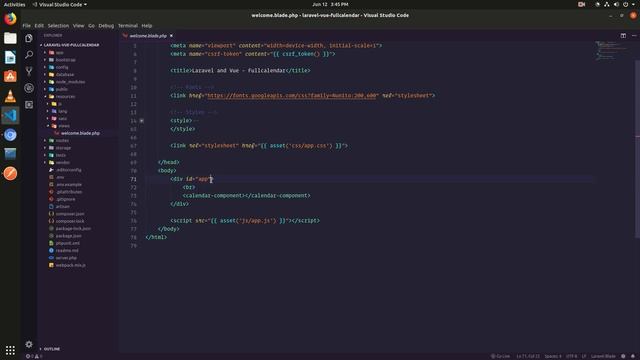The width and height of the screenshot is (640, 360).
Task: Collapse the resources folder
Action: (65, 97)
